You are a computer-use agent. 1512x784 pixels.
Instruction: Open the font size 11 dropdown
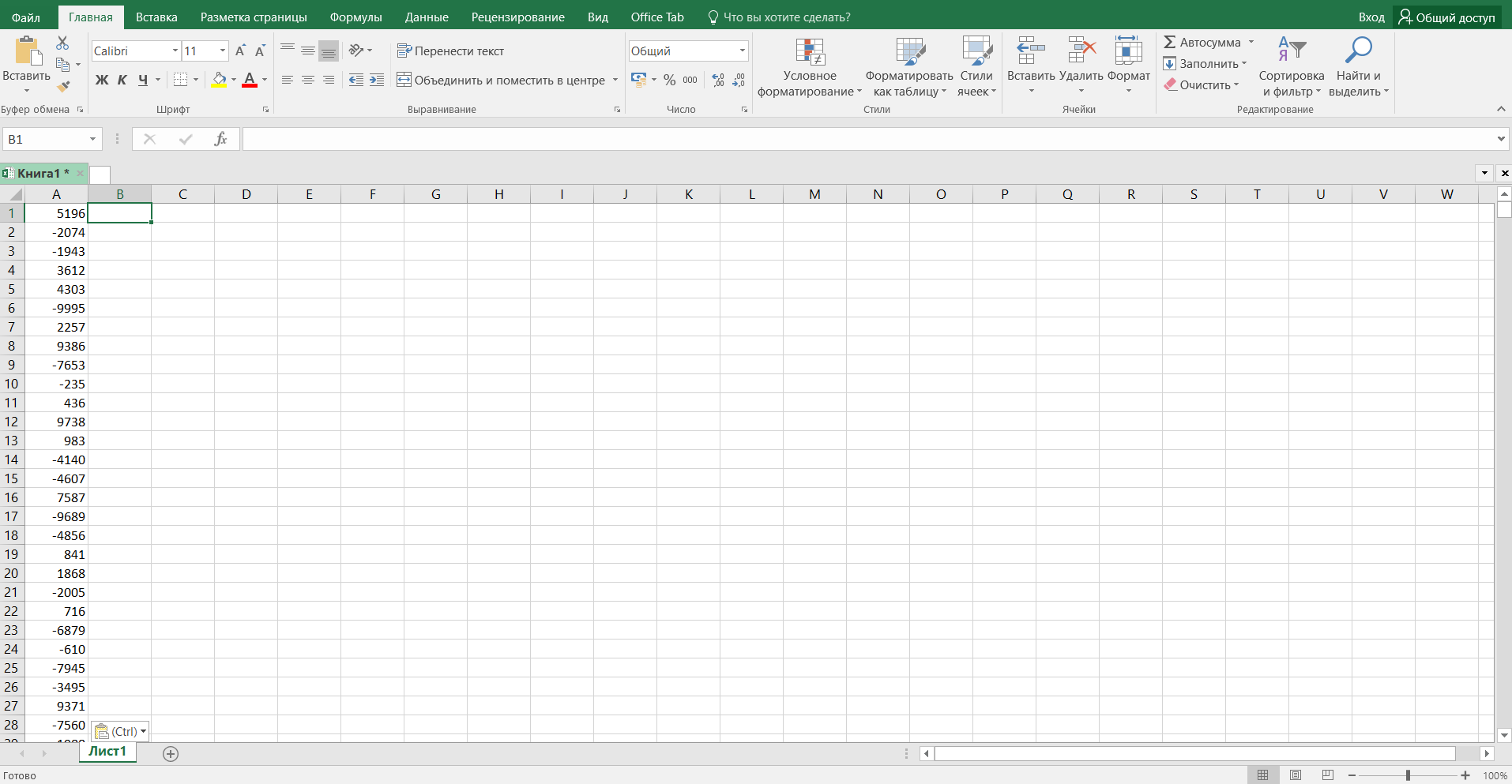point(223,51)
